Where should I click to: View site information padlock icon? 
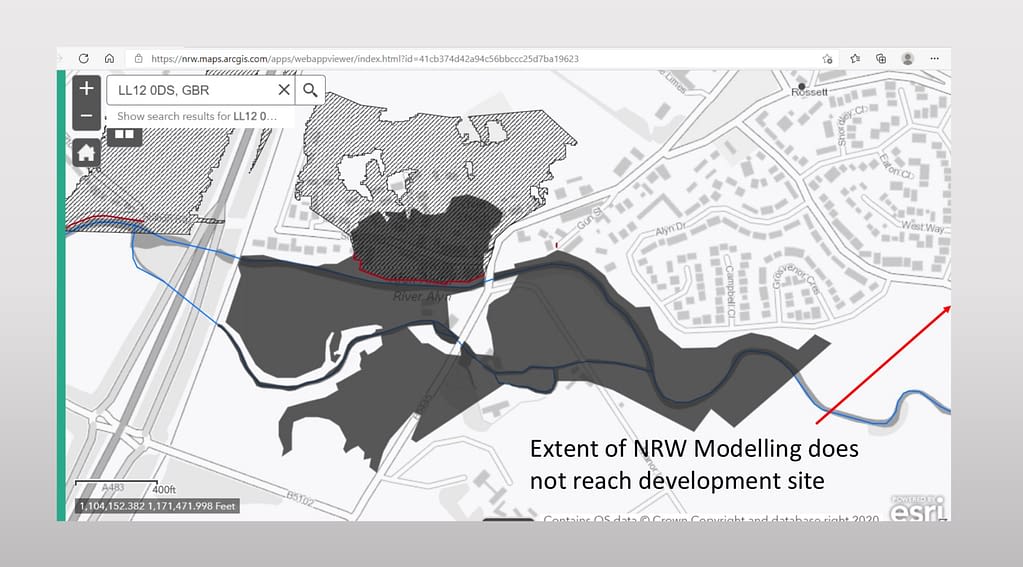click(138, 59)
